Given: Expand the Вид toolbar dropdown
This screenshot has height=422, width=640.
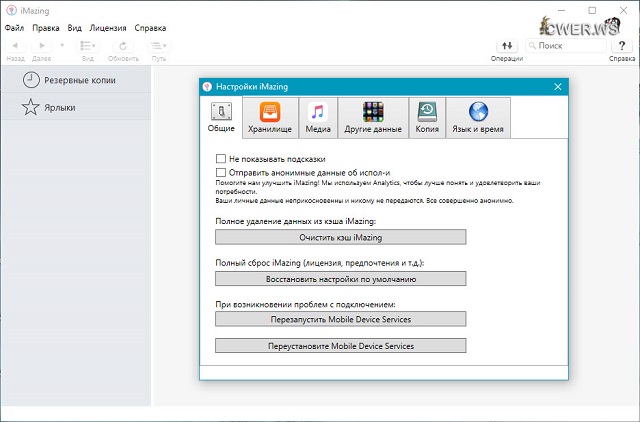Looking at the screenshot, I should [x=88, y=46].
